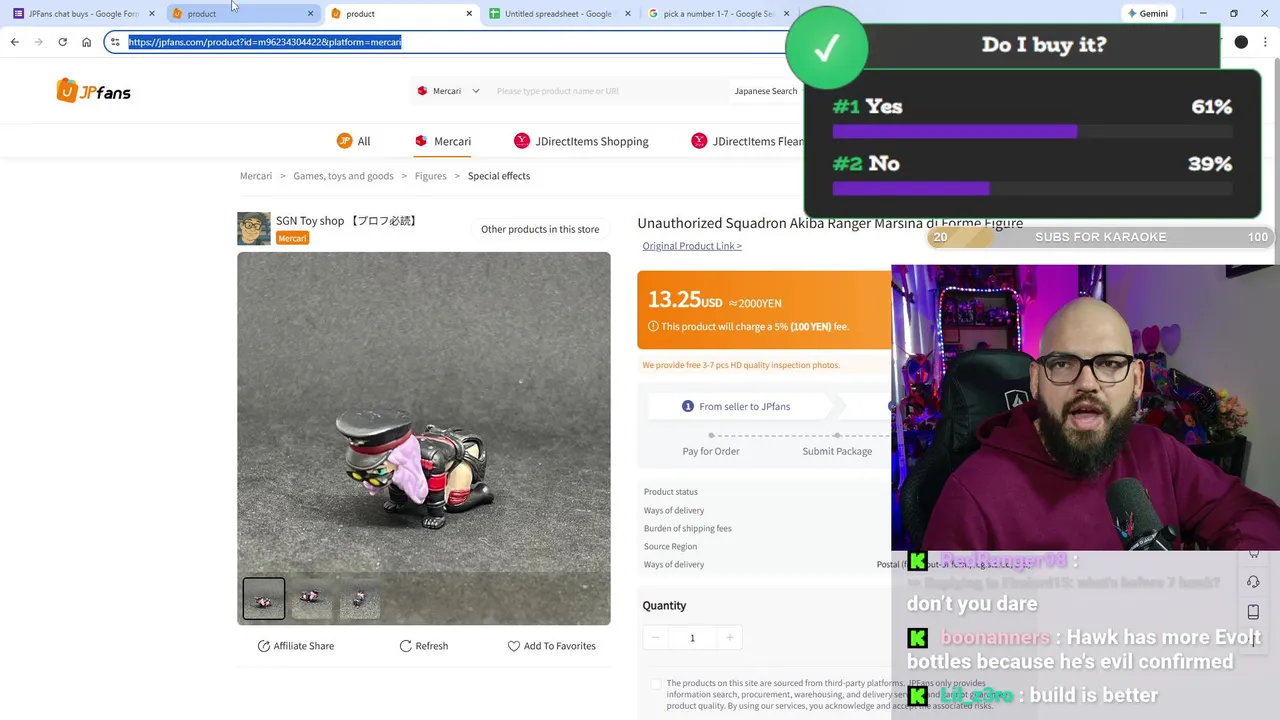Click the Pay for Order step label
Image resolution: width=1280 pixels, height=720 pixels.
(x=711, y=451)
